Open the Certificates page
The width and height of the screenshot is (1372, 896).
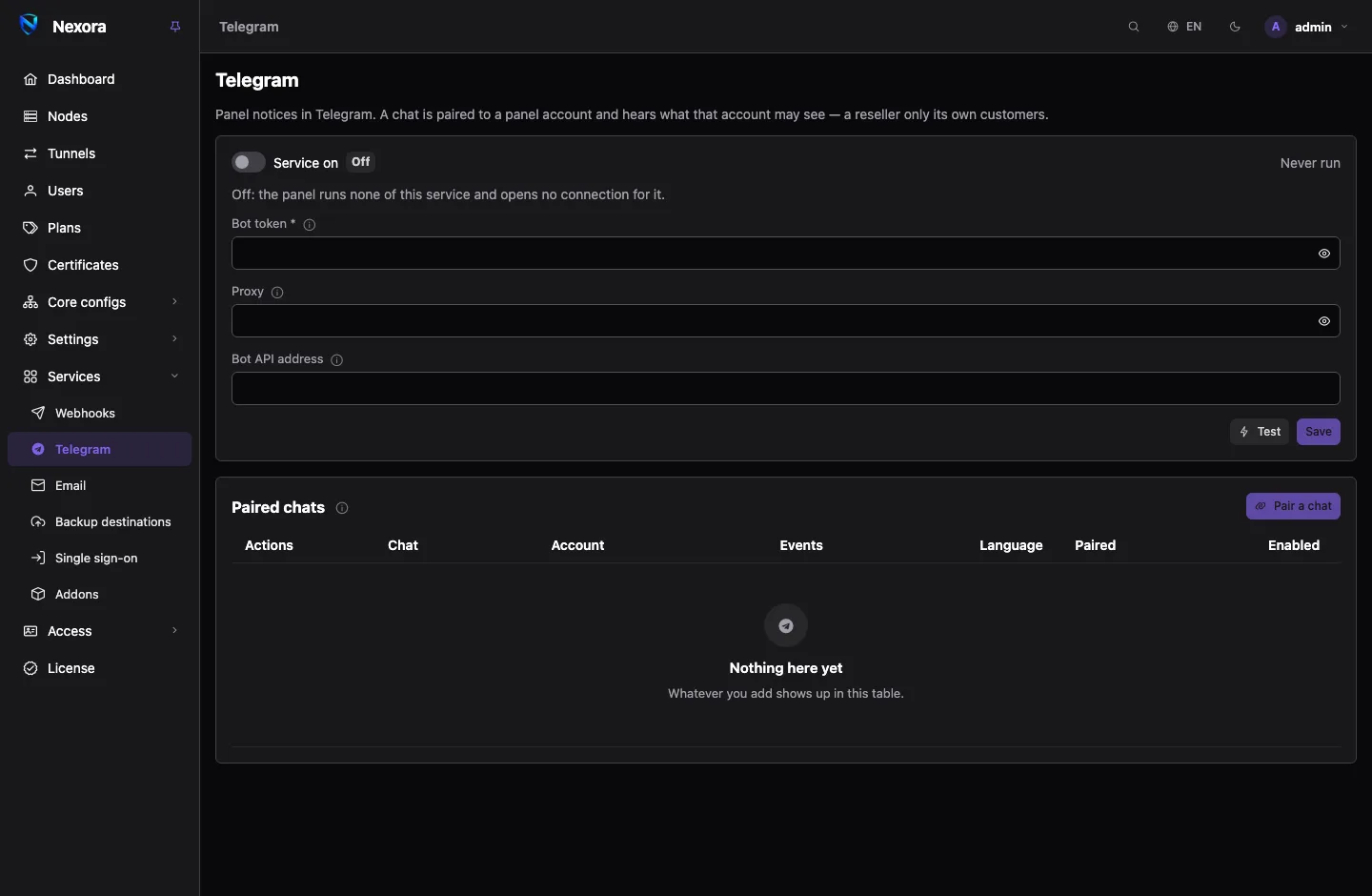100,265
